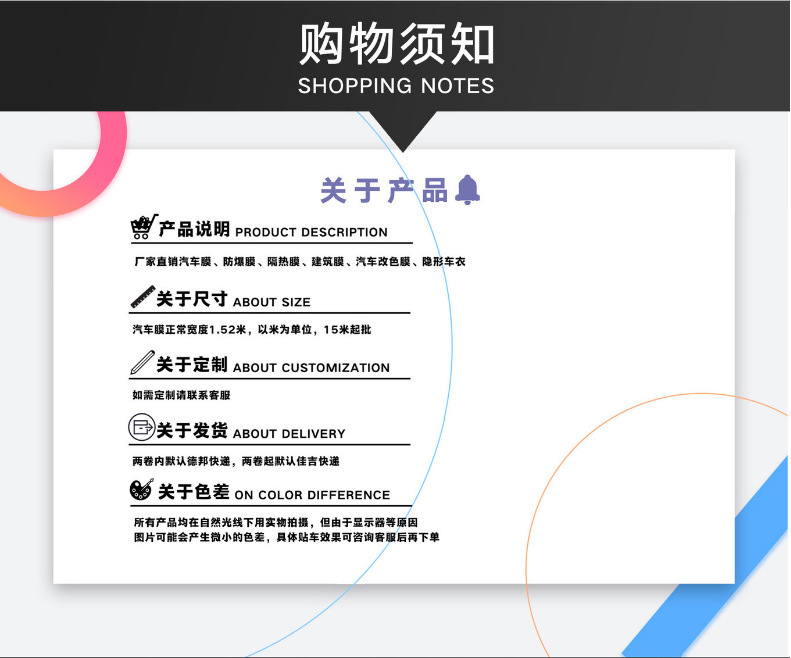Click the ABOUT DELIVERY label

click(x=289, y=433)
